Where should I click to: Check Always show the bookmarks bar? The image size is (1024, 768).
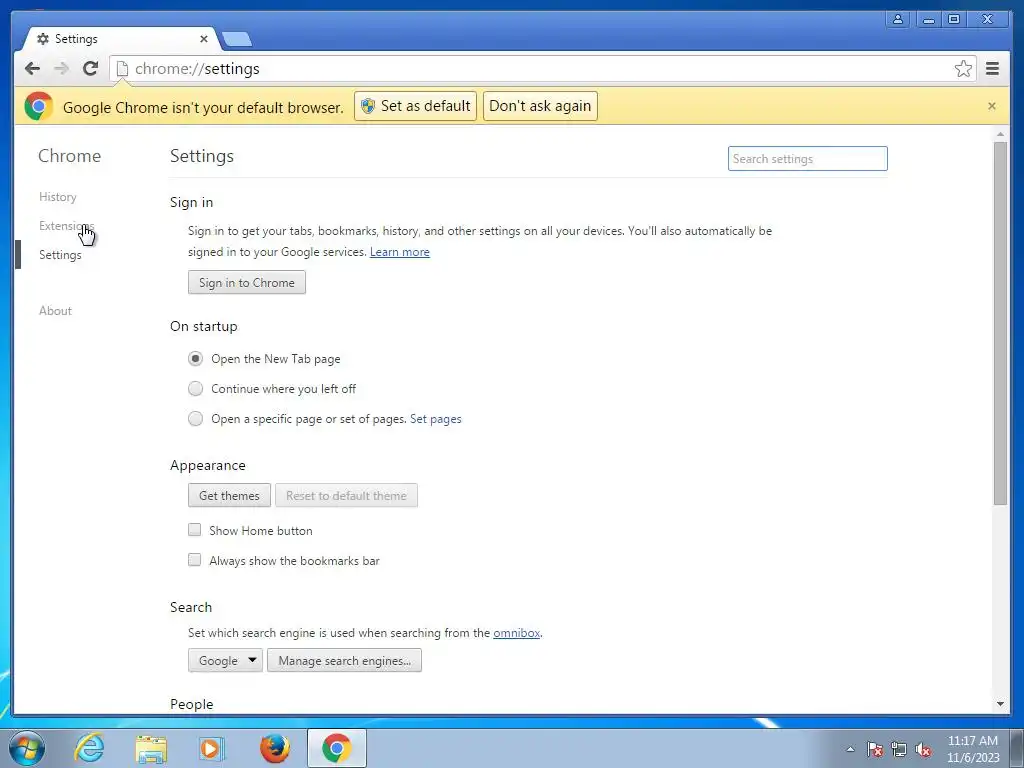[195, 560]
